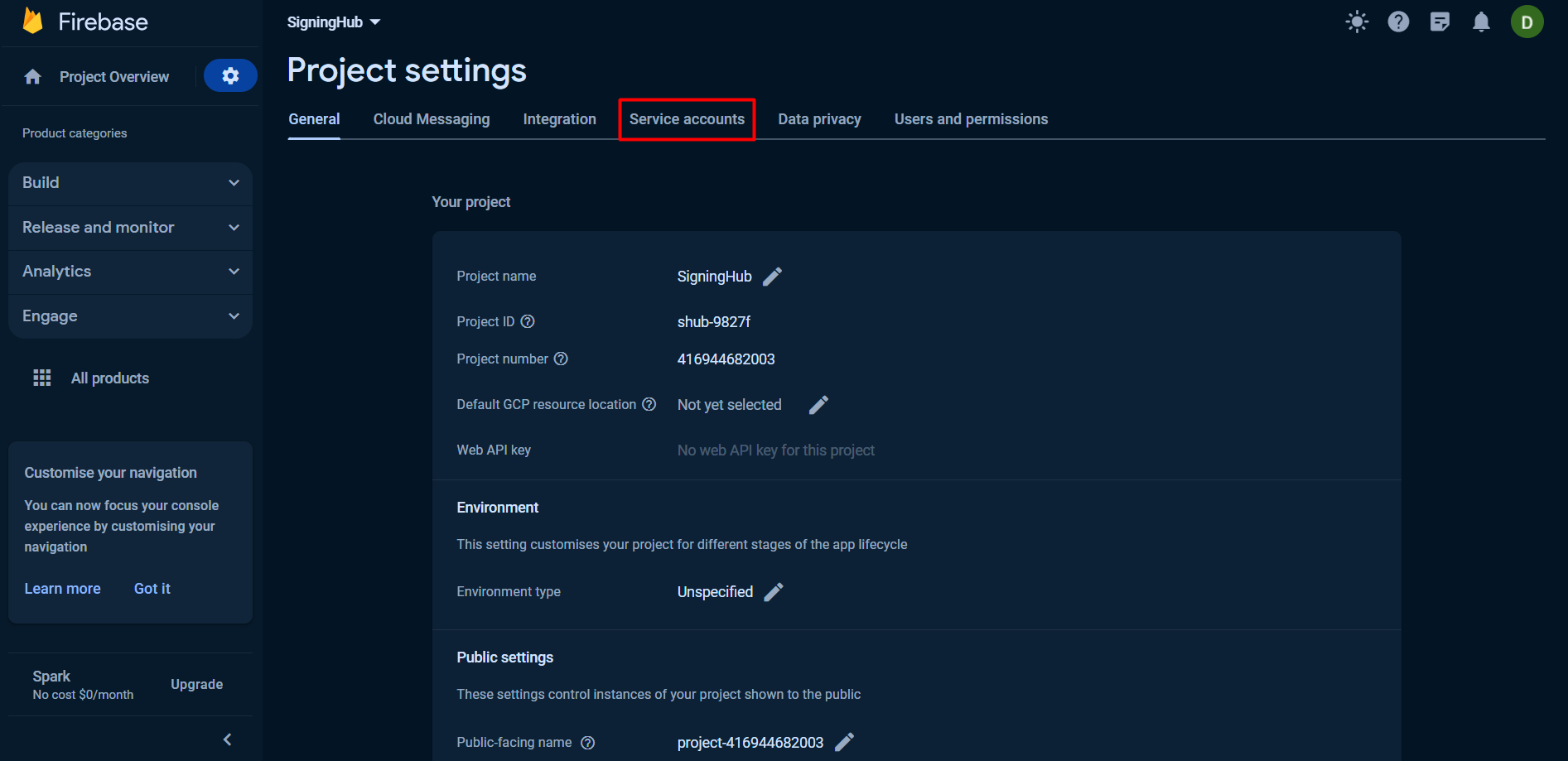Click the SigningHub project name value
The image size is (1568, 761).
click(x=714, y=277)
